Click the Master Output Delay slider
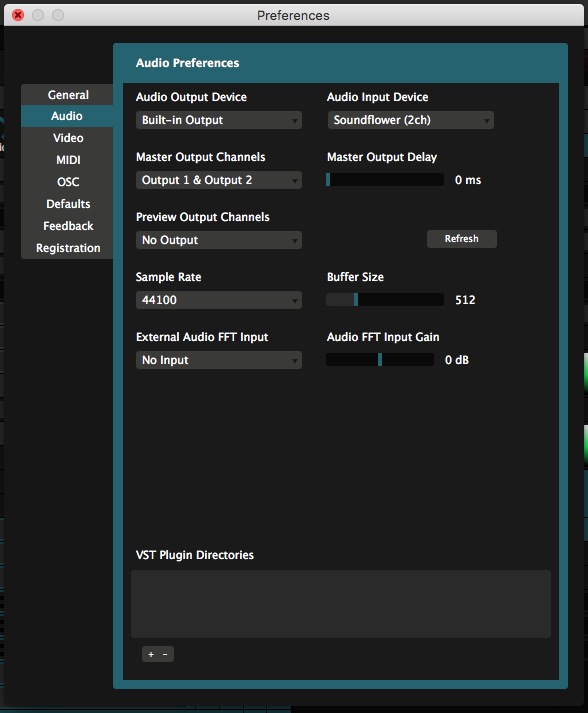Image resolution: width=588 pixels, height=713 pixels. [x=385, y=180]
